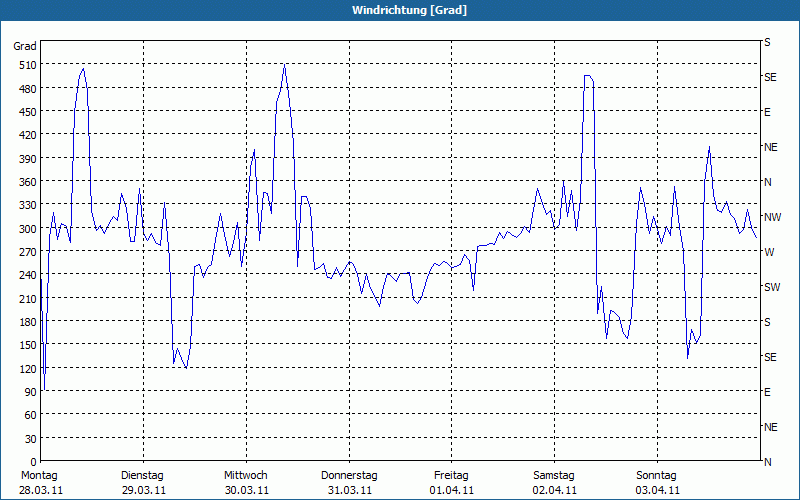Click the 29.03.11 date label
The width and height of the screenshot is (800, 500).
coord(144,490)
